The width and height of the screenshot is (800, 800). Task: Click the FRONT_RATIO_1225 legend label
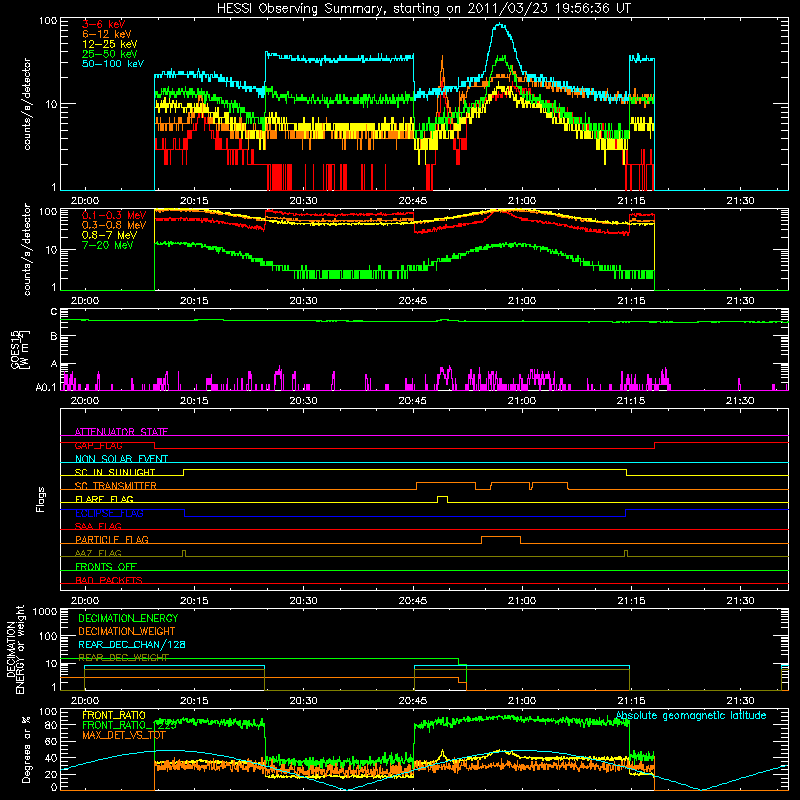point(129,725)
